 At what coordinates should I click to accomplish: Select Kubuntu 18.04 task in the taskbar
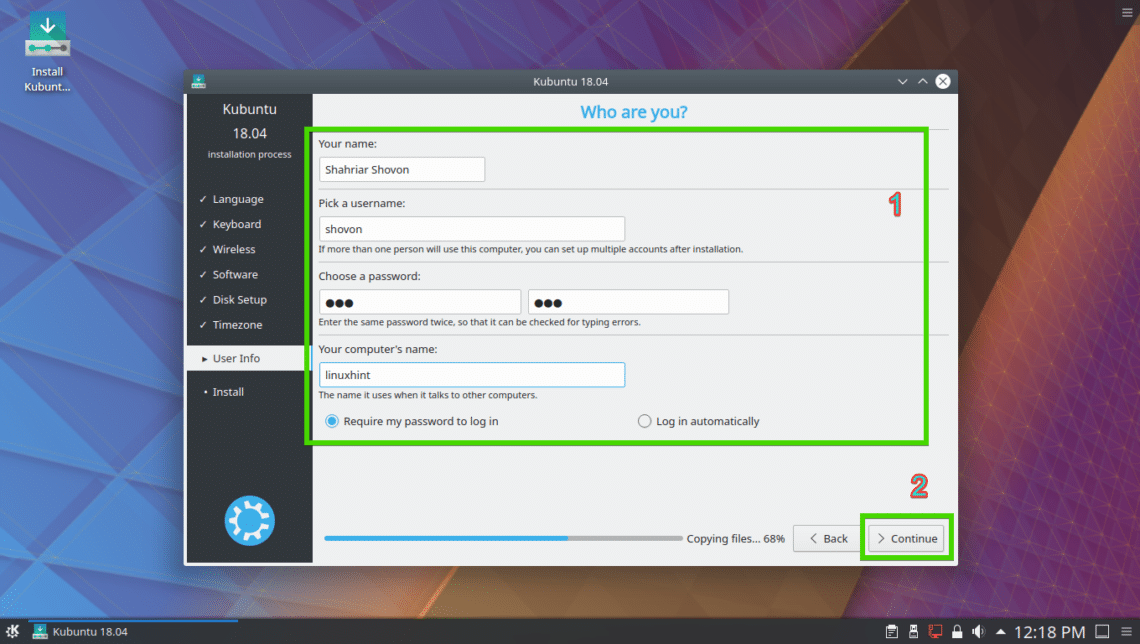[133, 632]
